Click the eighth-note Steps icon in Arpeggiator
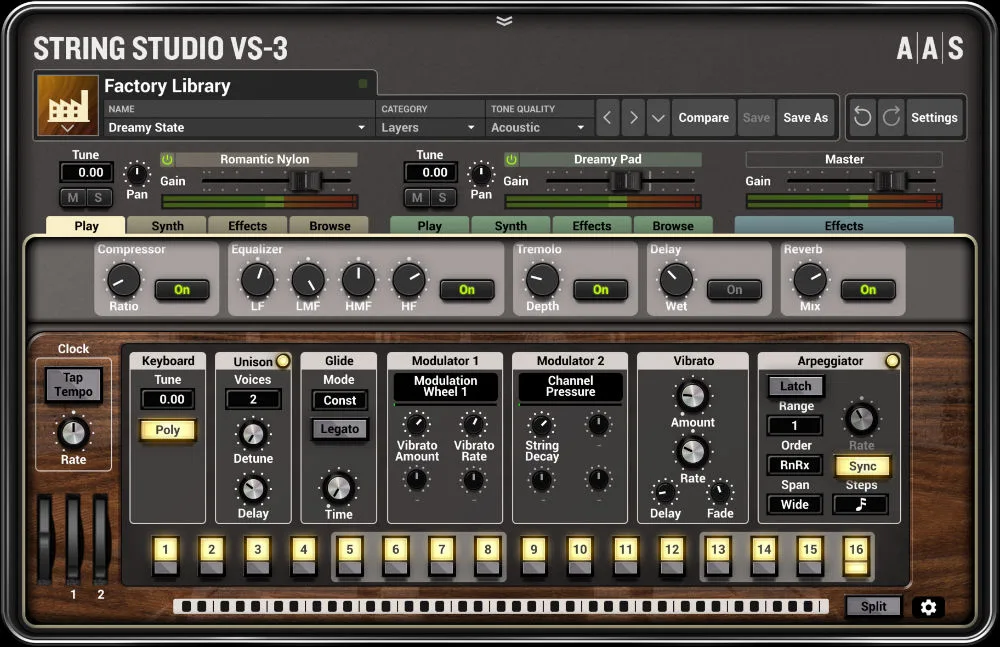This screenshot has height=647, width=1000. [x=858, y=505]
